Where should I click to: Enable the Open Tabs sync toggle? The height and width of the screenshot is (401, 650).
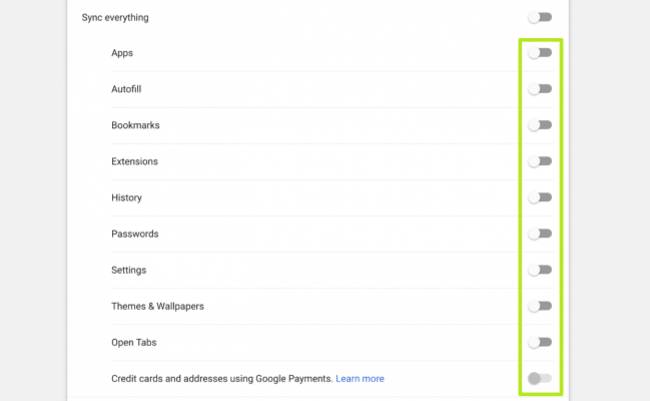(x=540, y=342)
